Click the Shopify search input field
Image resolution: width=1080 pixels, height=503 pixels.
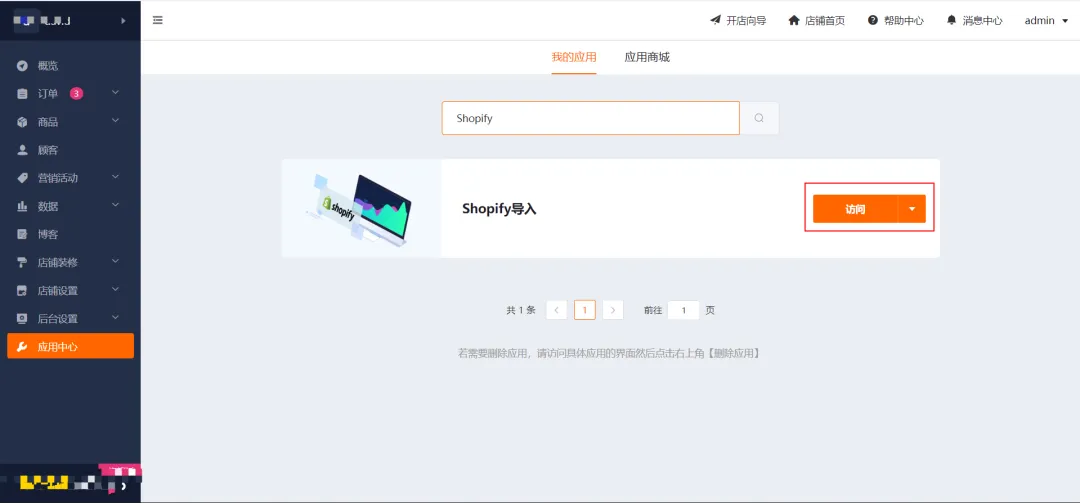[x=590, y=118]
